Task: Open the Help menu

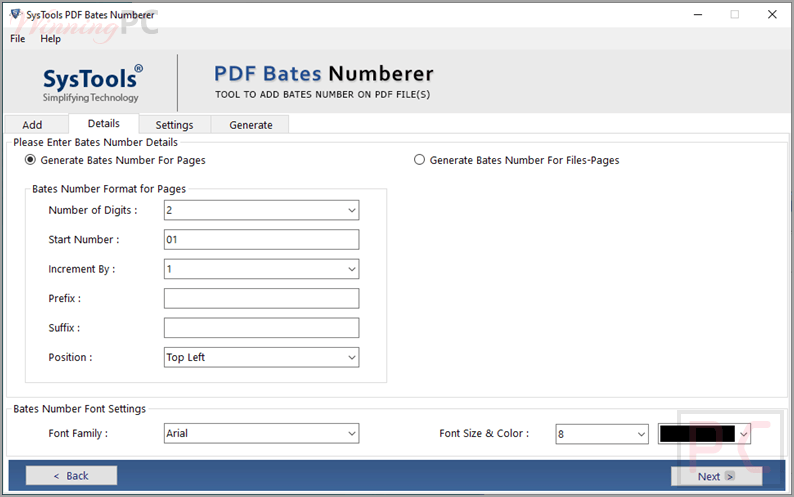Action: pyautogui.click(x=50, y=39)
